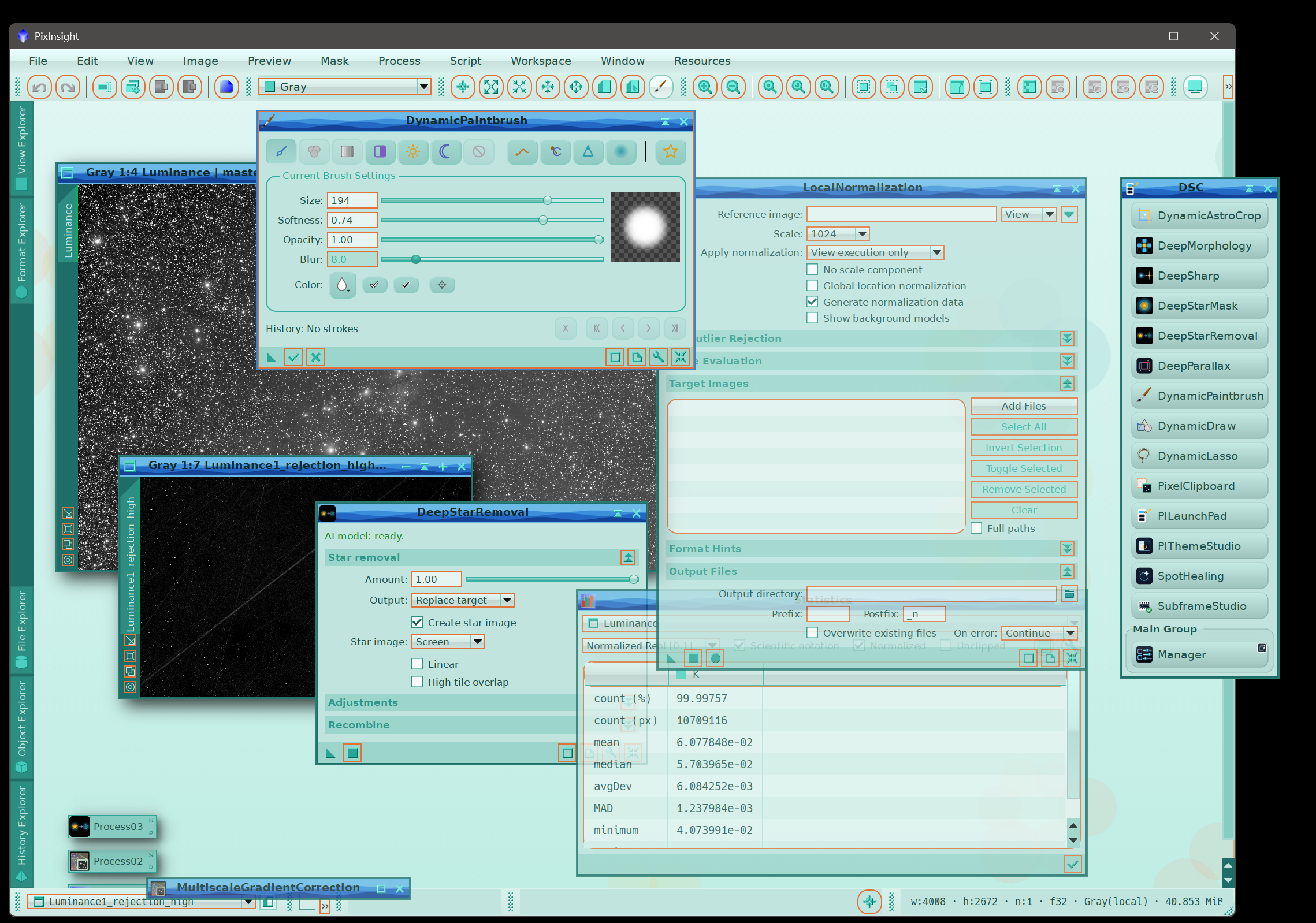Viewport: 1316px width, 923px height.
Task: Enable the No scale component checkbox
Action: coord(812,270)
